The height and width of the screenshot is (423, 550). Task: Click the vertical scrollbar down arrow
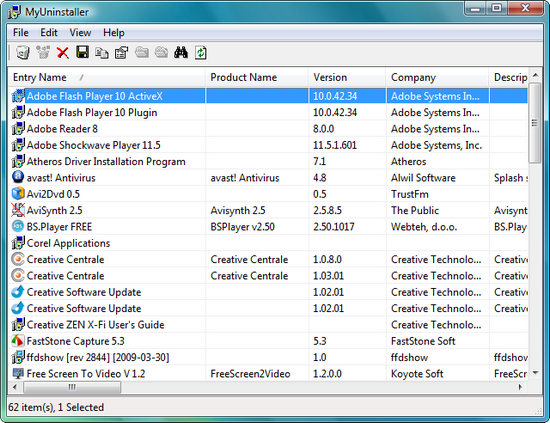(535, 373)
